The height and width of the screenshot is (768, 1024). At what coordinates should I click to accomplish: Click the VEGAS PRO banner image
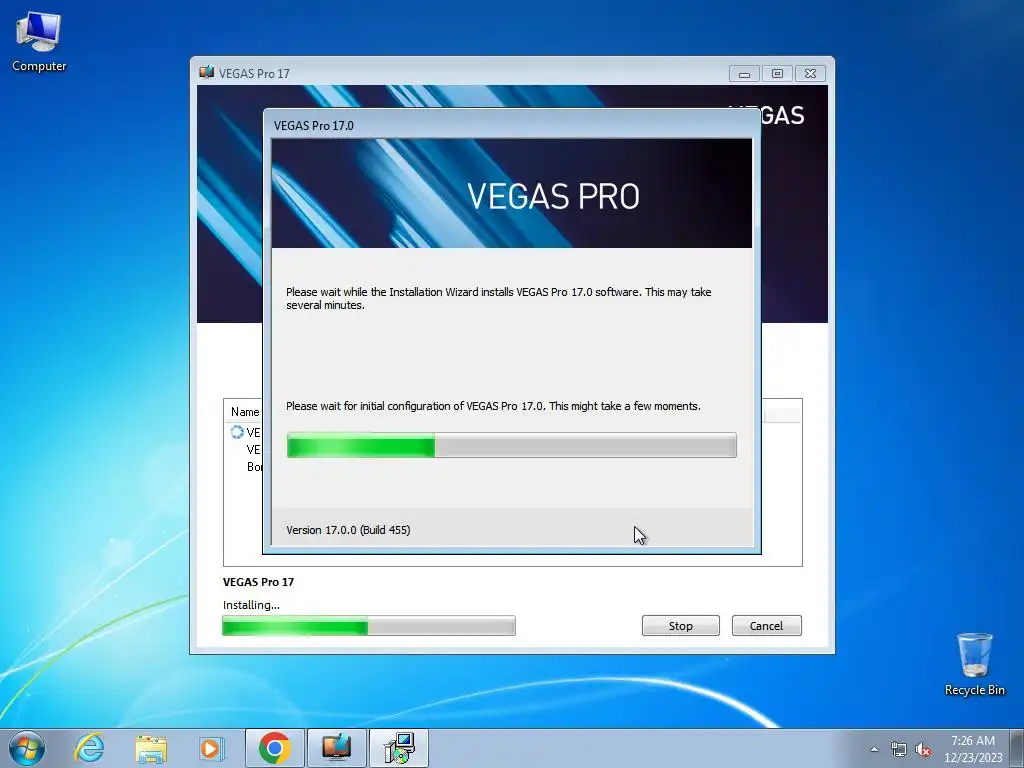[x=511, y=193]
